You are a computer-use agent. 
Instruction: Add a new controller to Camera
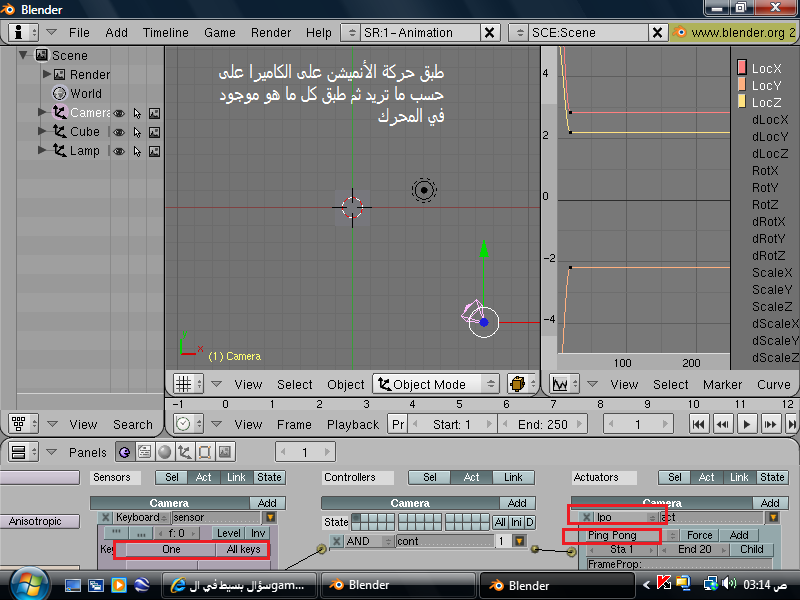pyautogui.click(x=517, y=503)
